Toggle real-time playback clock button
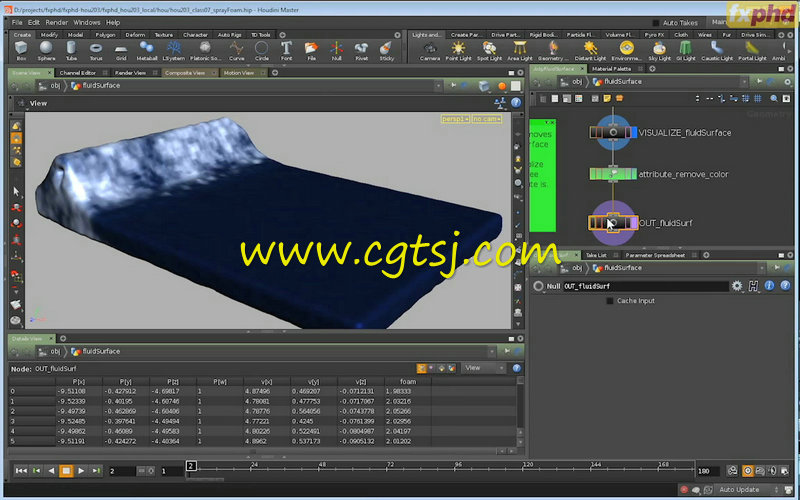The image size is (800, 500). pyautogui.click(x=747, y=471)
